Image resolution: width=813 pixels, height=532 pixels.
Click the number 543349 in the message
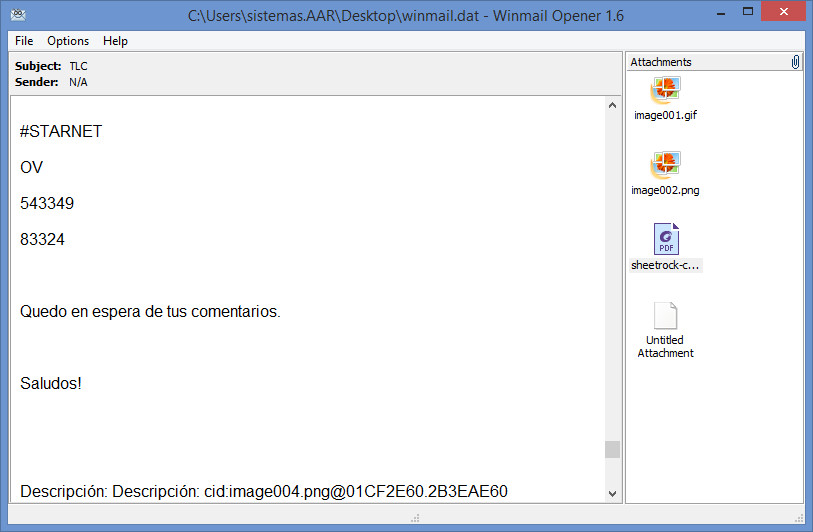point(47,203)
